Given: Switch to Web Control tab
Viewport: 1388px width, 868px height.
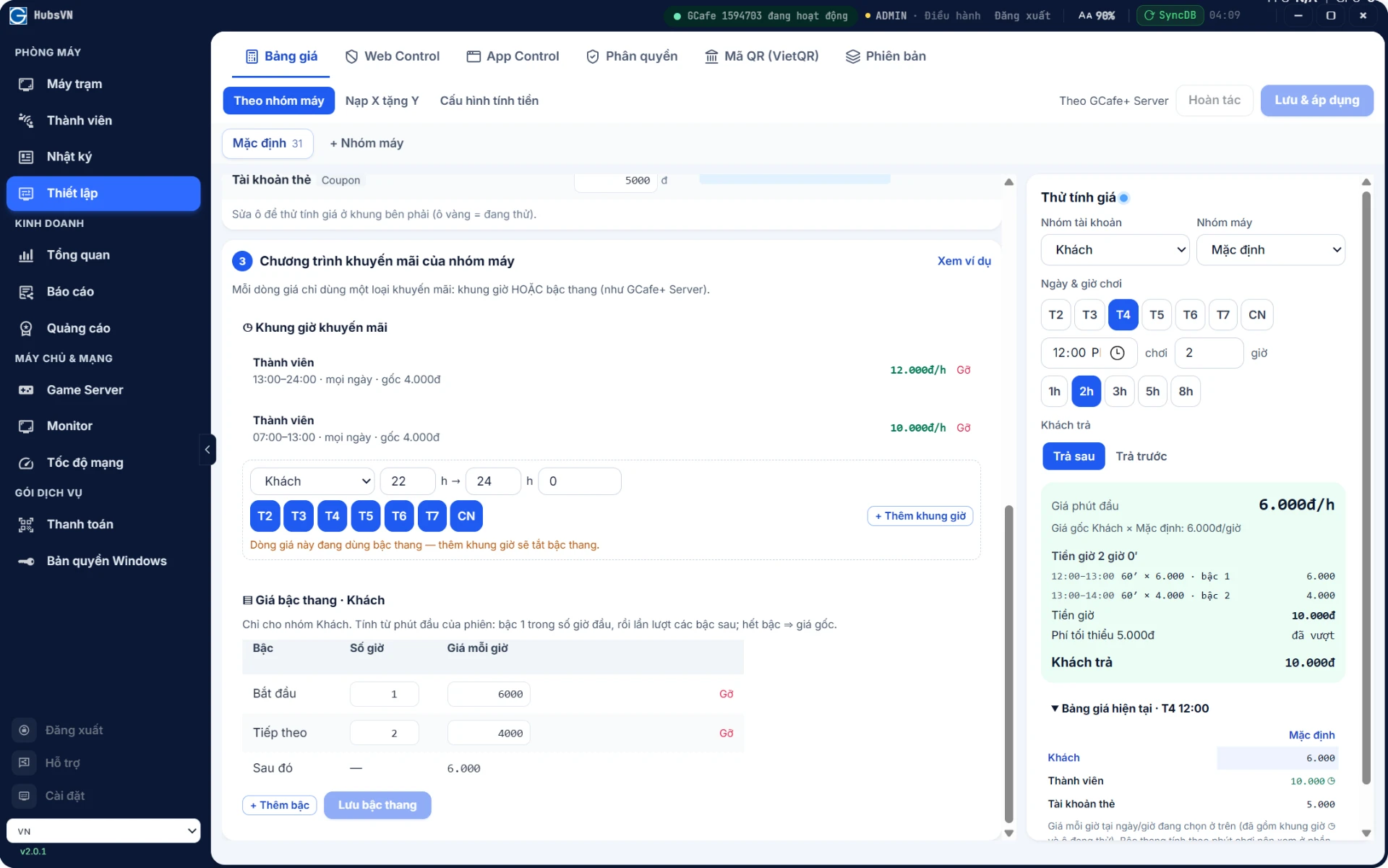Looking at the screenshot, I should tap(393, 56).
